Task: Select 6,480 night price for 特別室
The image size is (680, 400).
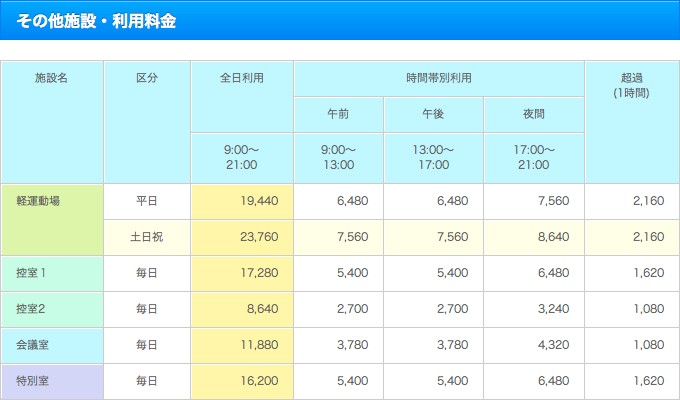Action: coord(534,381)
